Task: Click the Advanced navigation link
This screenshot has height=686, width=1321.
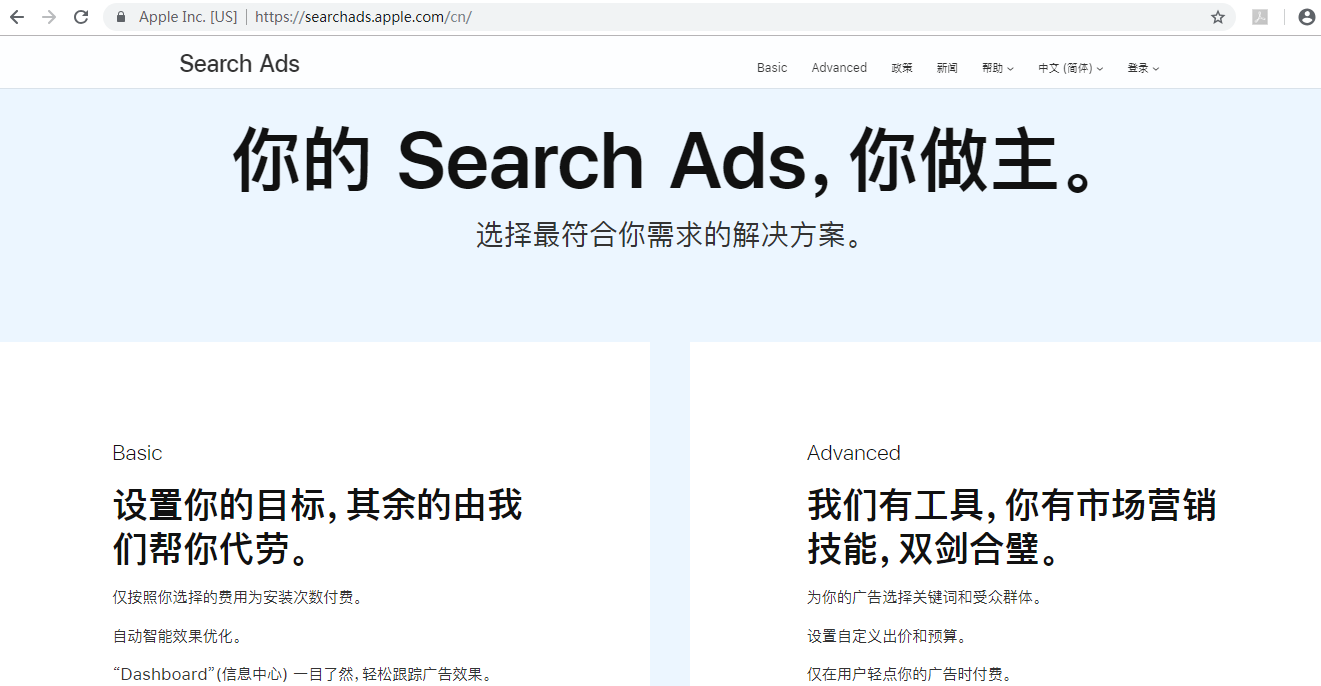Action: click(x=839, y=68)
